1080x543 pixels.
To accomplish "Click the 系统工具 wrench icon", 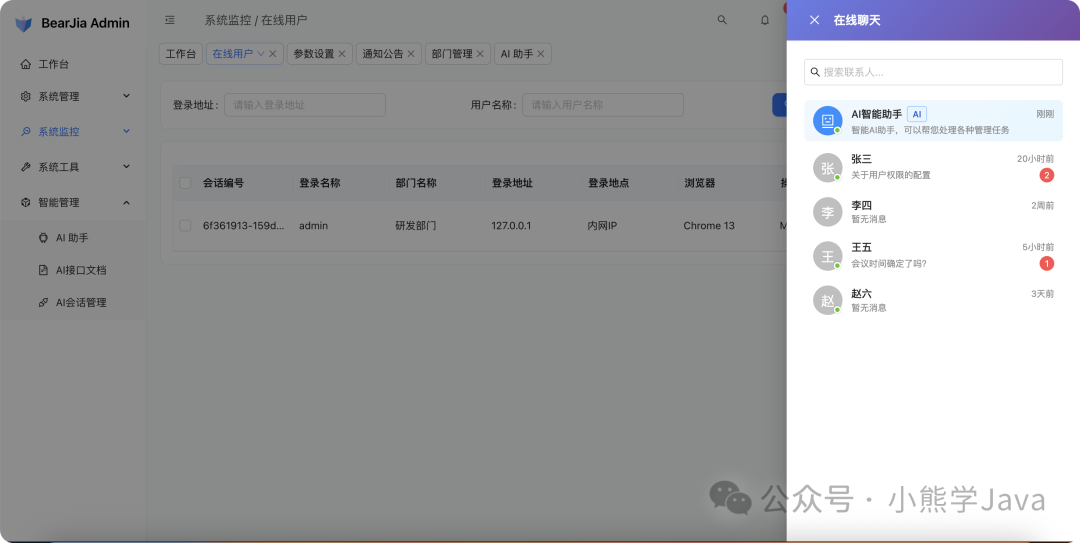I will (x=25, y=167).
